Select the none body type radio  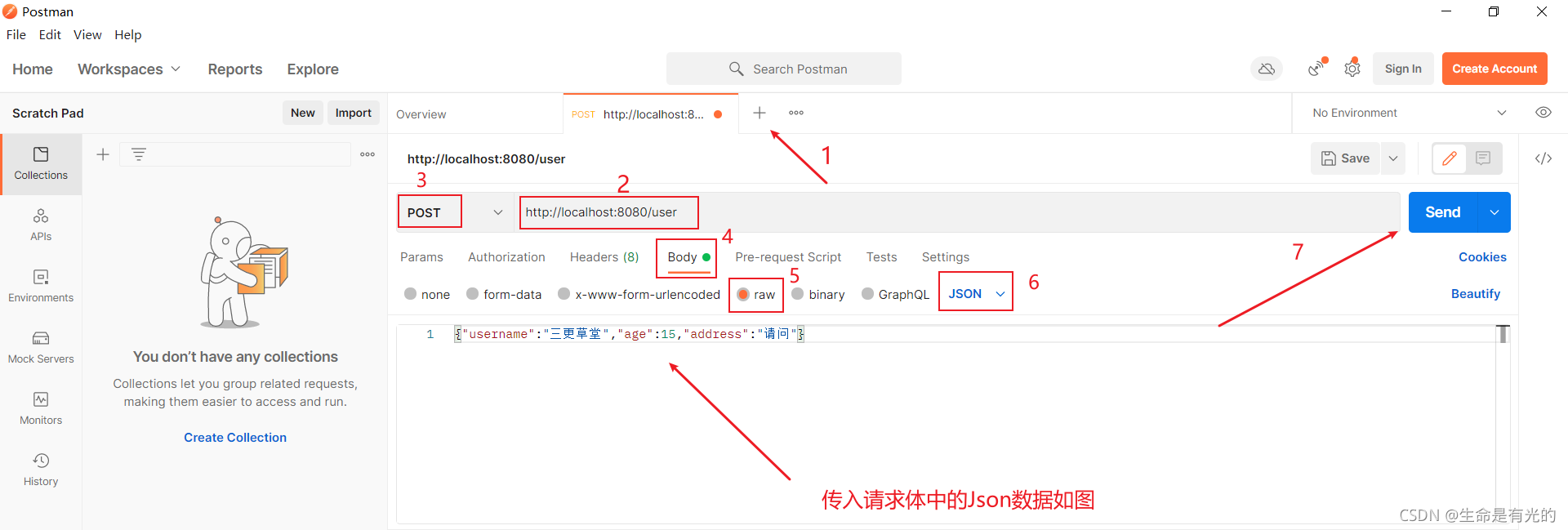pyautogui.click(x=411, y=294)
